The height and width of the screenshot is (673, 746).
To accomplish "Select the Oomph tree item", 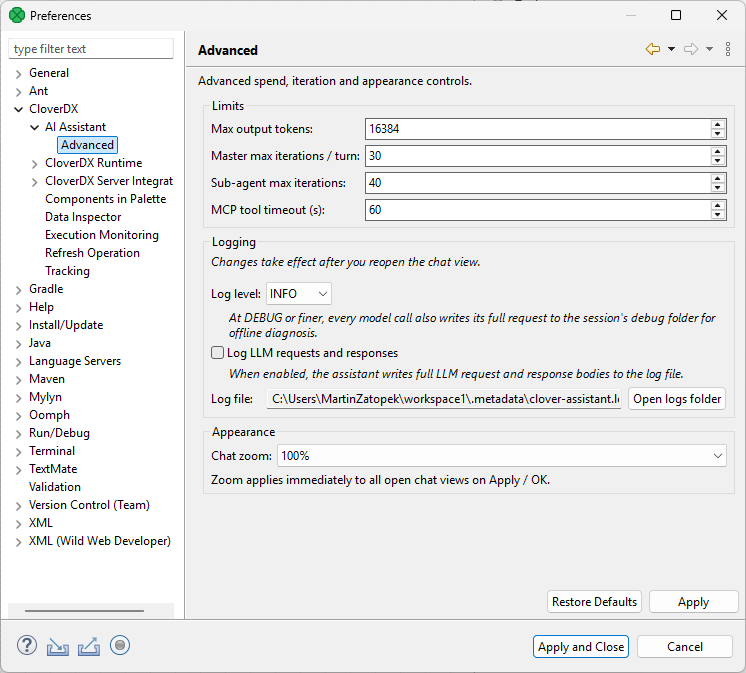I will [49, 415].
